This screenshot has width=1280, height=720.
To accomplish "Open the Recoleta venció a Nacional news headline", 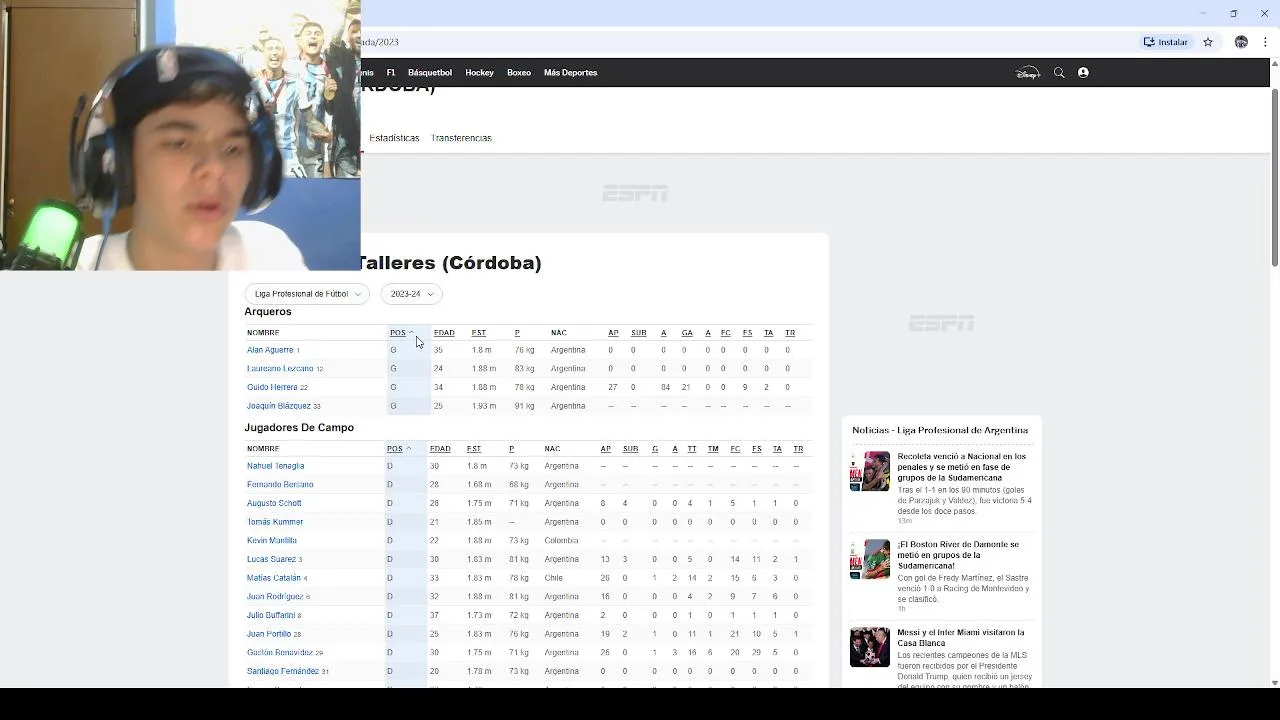I will point(962,467).
